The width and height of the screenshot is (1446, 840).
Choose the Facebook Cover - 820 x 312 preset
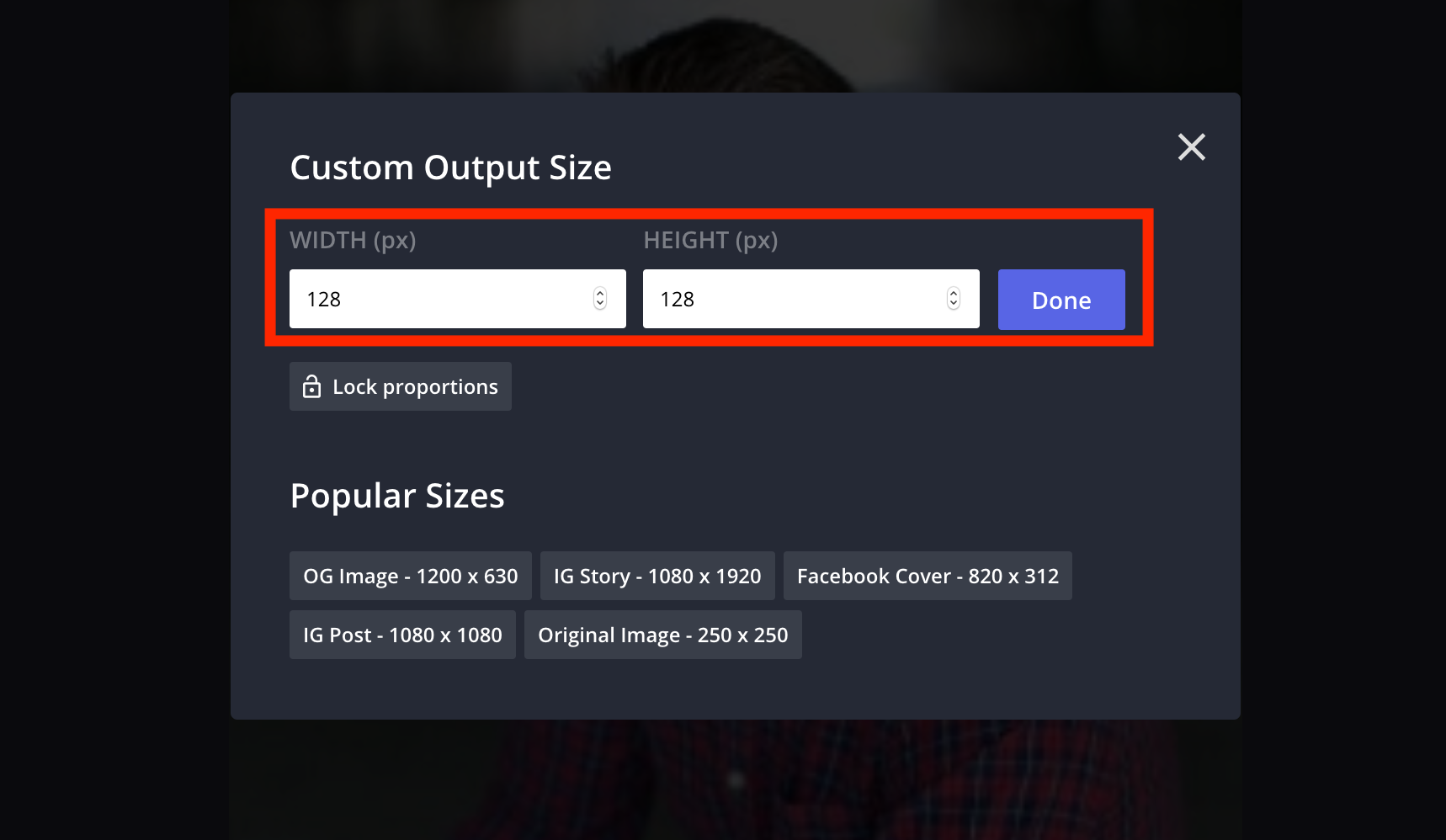[927, 576]
